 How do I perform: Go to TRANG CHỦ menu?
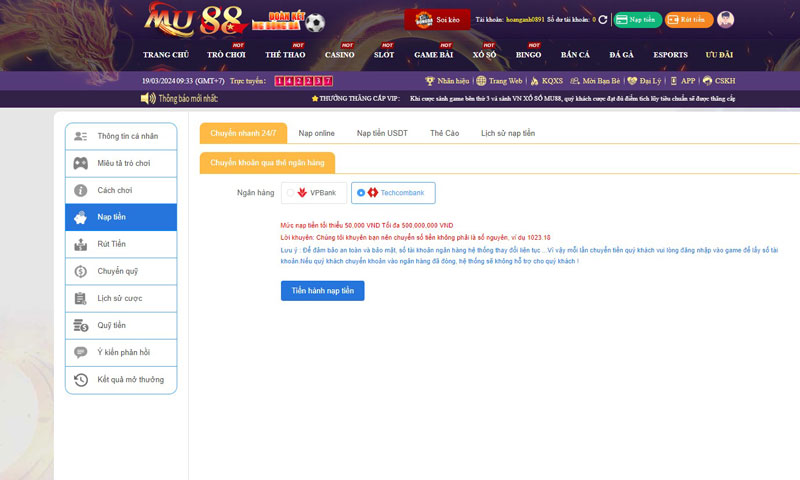pos(166,55)
